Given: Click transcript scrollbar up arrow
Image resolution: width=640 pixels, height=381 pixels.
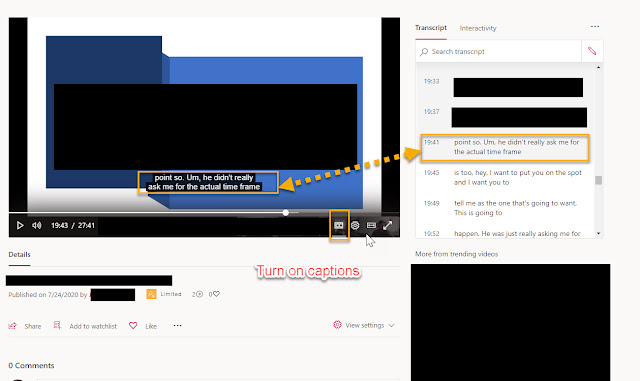Looking at the screenshot, I should click(x=598, y=67).
